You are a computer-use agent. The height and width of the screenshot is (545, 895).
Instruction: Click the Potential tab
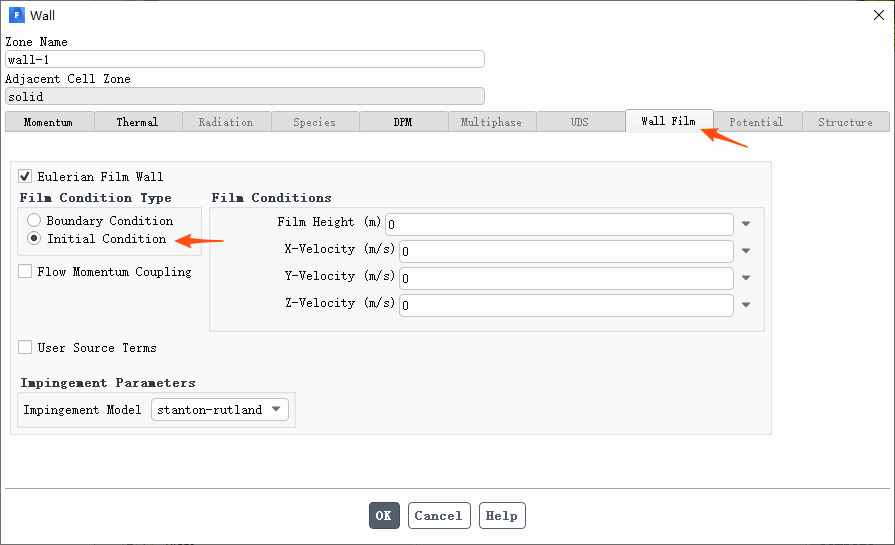pos(757,122)
